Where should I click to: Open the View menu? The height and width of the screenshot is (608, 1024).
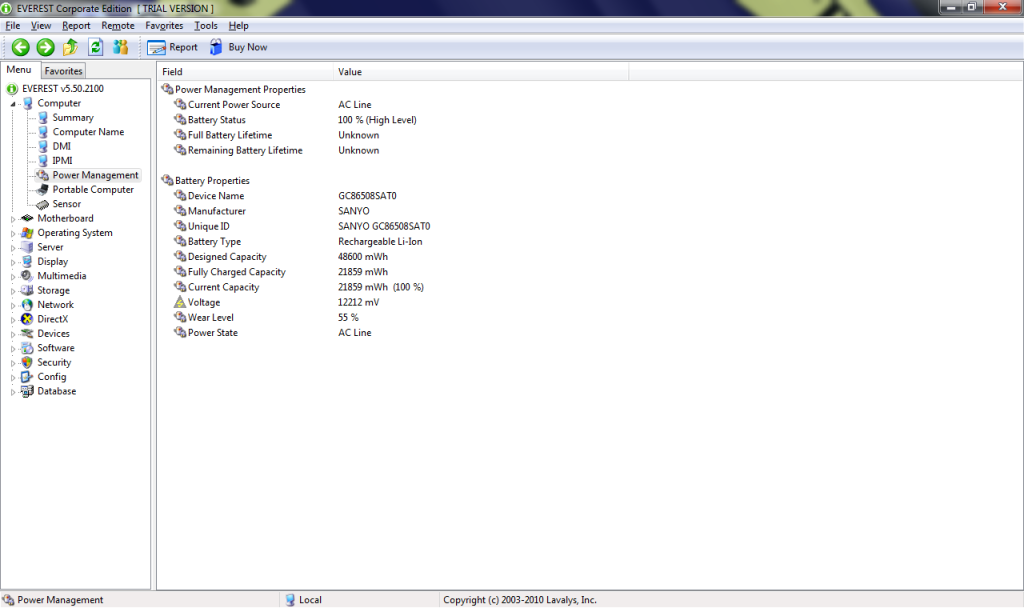point(40,25)
